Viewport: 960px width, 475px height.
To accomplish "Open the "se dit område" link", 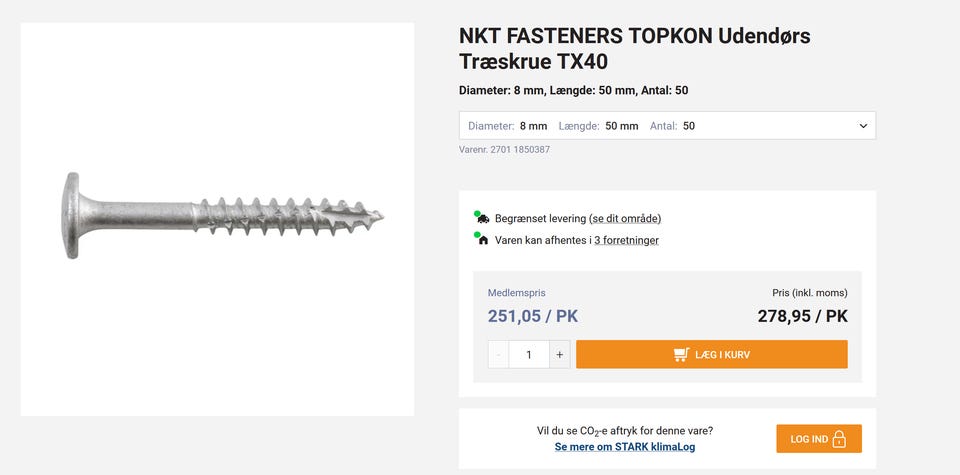I will pyautogui.click(x=625, y=218).
